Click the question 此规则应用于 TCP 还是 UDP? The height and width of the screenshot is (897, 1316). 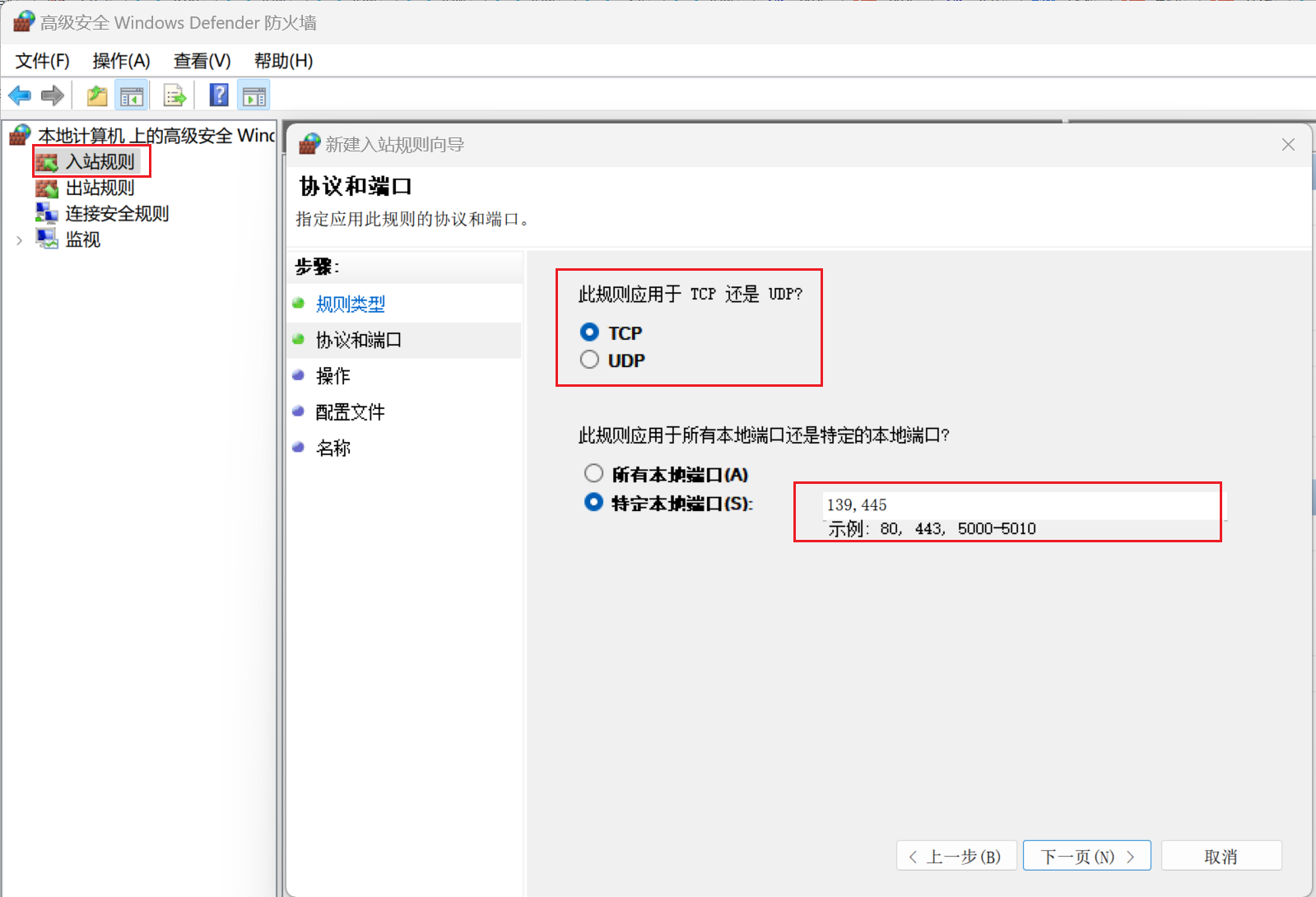tap(690, 294)
